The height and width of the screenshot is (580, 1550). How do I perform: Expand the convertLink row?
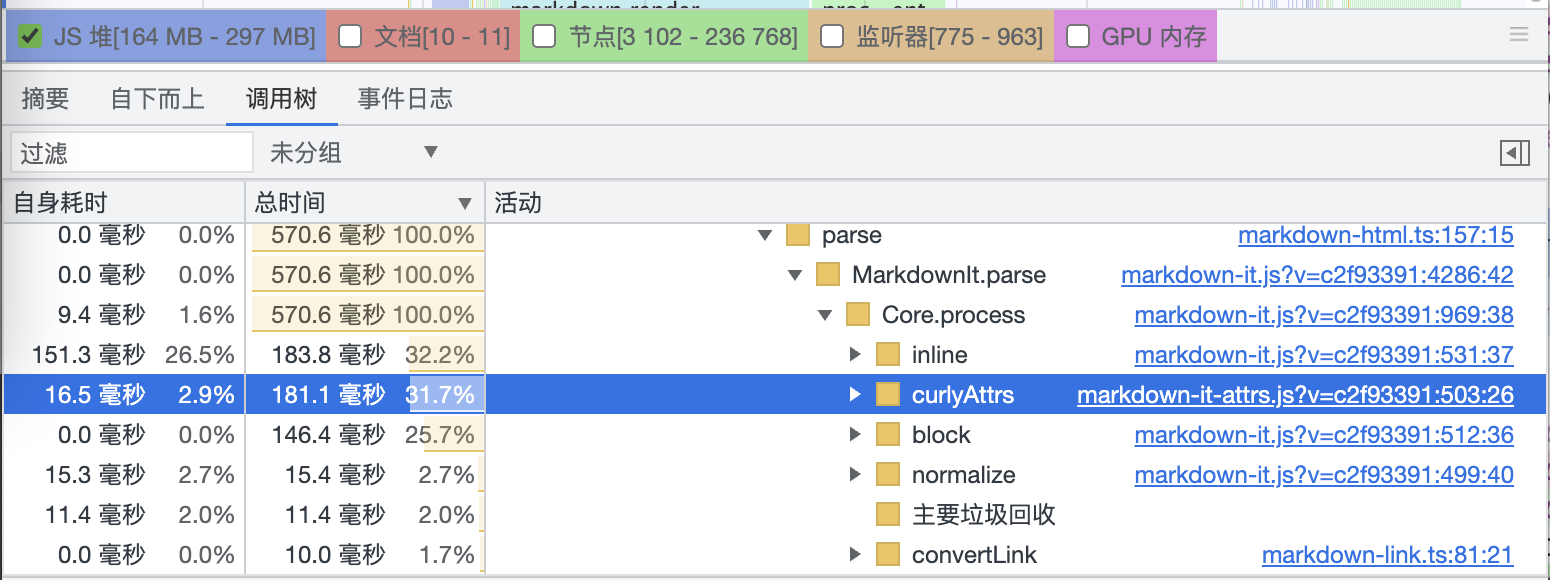click(855, 555)
